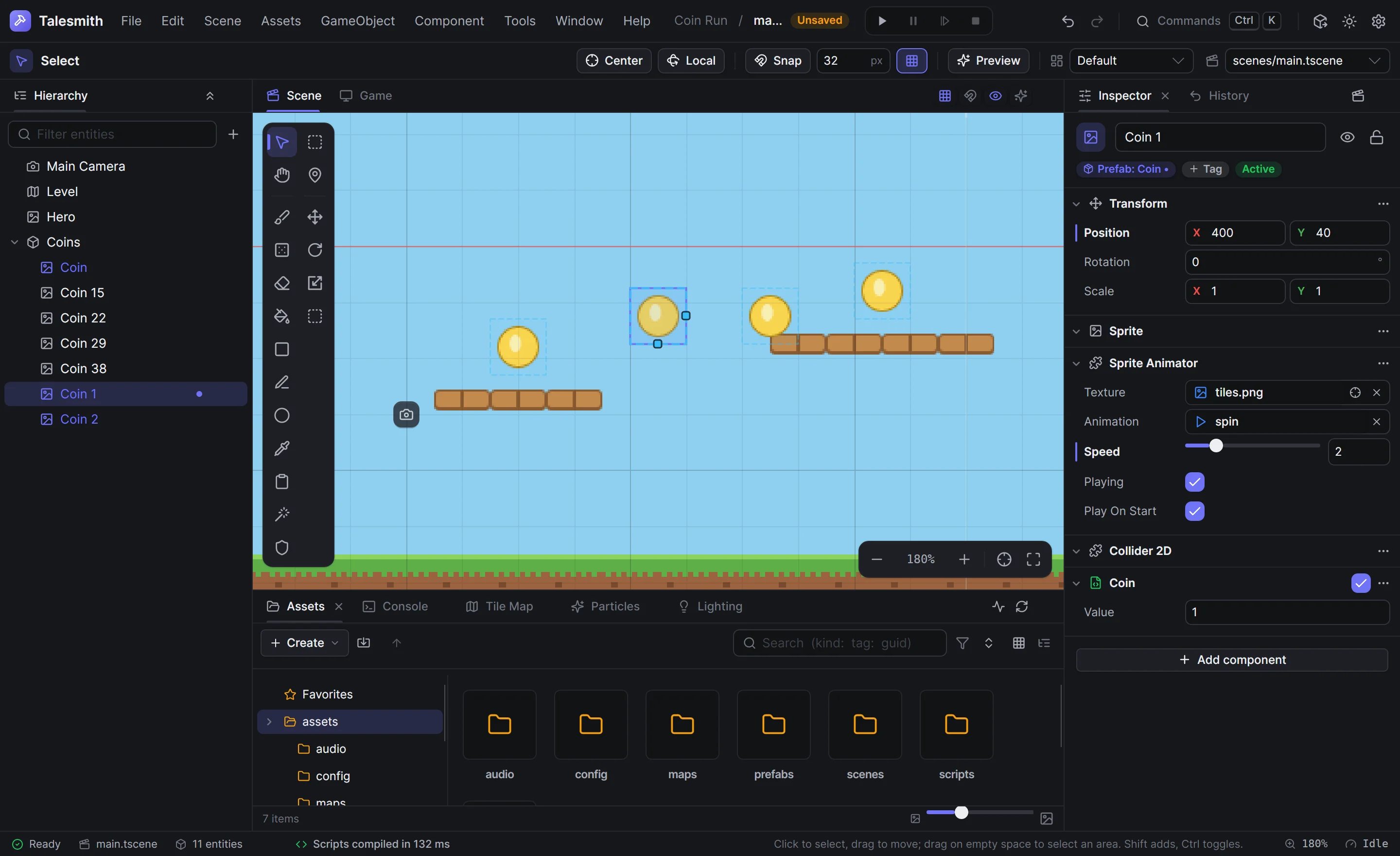Click the Position X value field
1400x856 pixels.
1235,233
